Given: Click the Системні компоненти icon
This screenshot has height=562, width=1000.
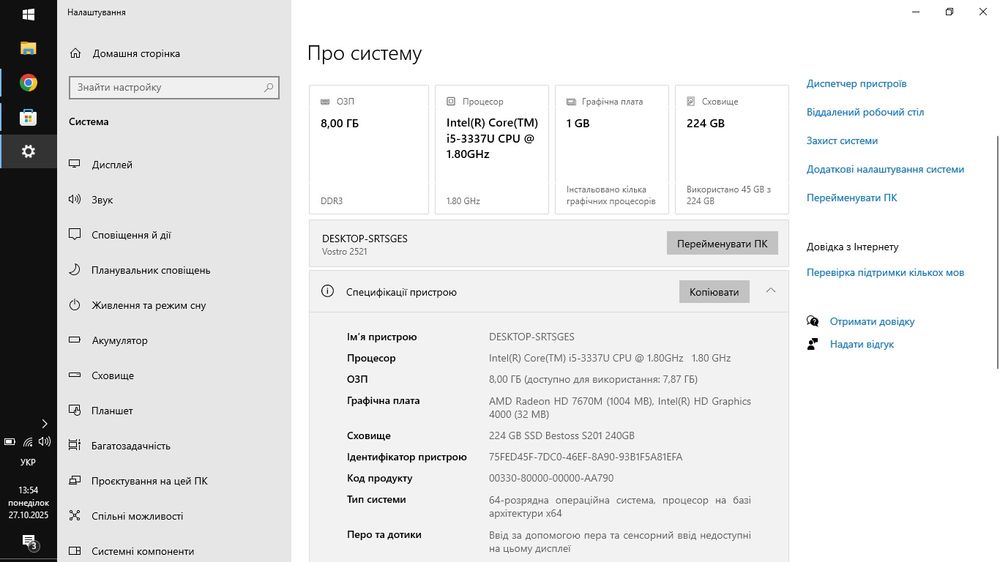Looking at the screenshot, I should point(75,550).
